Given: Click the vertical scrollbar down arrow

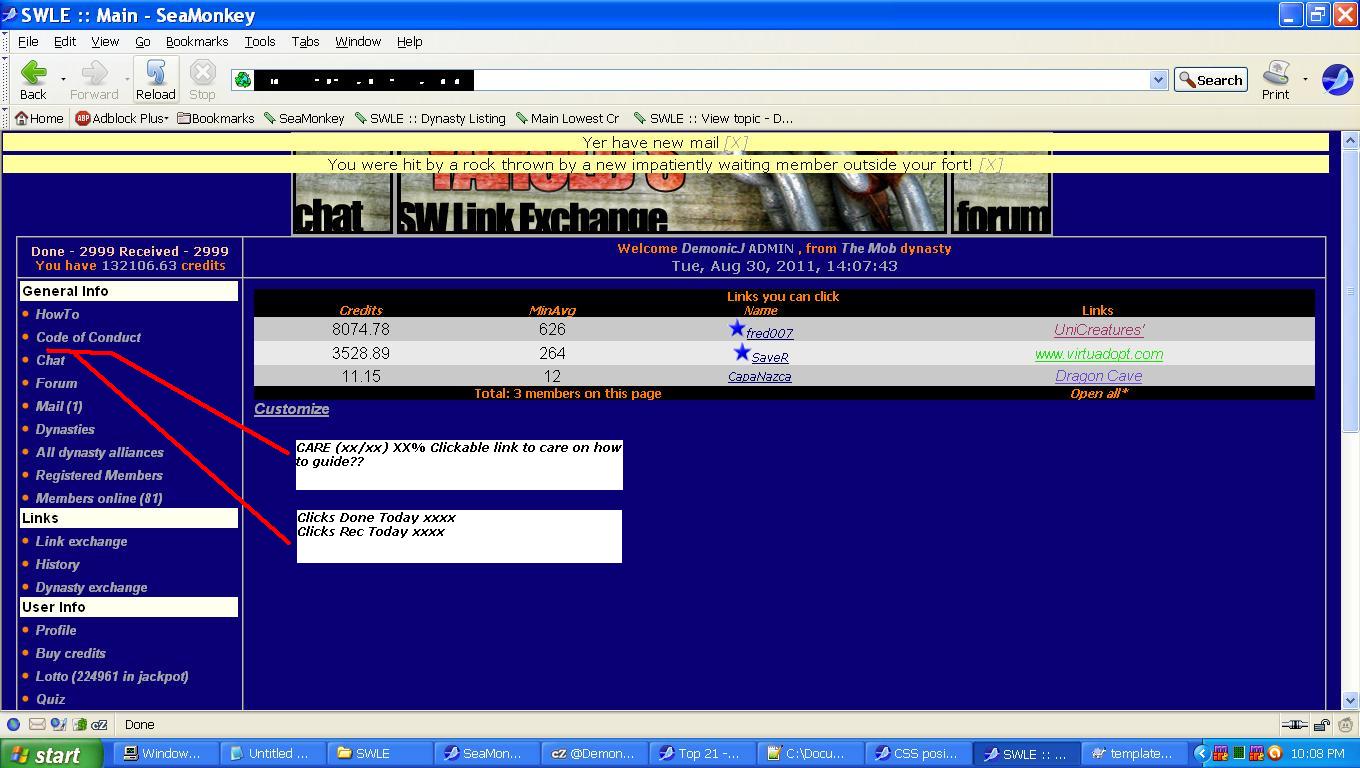Looking at the screenshot, I should point(1351,701).
